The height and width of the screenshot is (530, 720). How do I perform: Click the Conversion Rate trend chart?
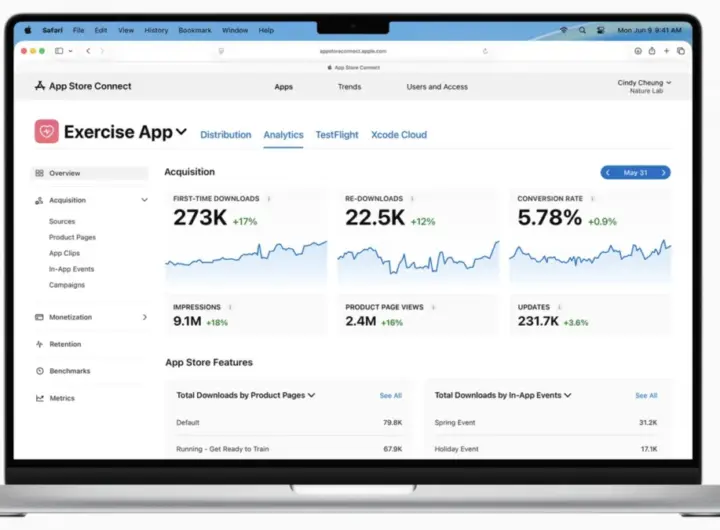click(591, 260)
